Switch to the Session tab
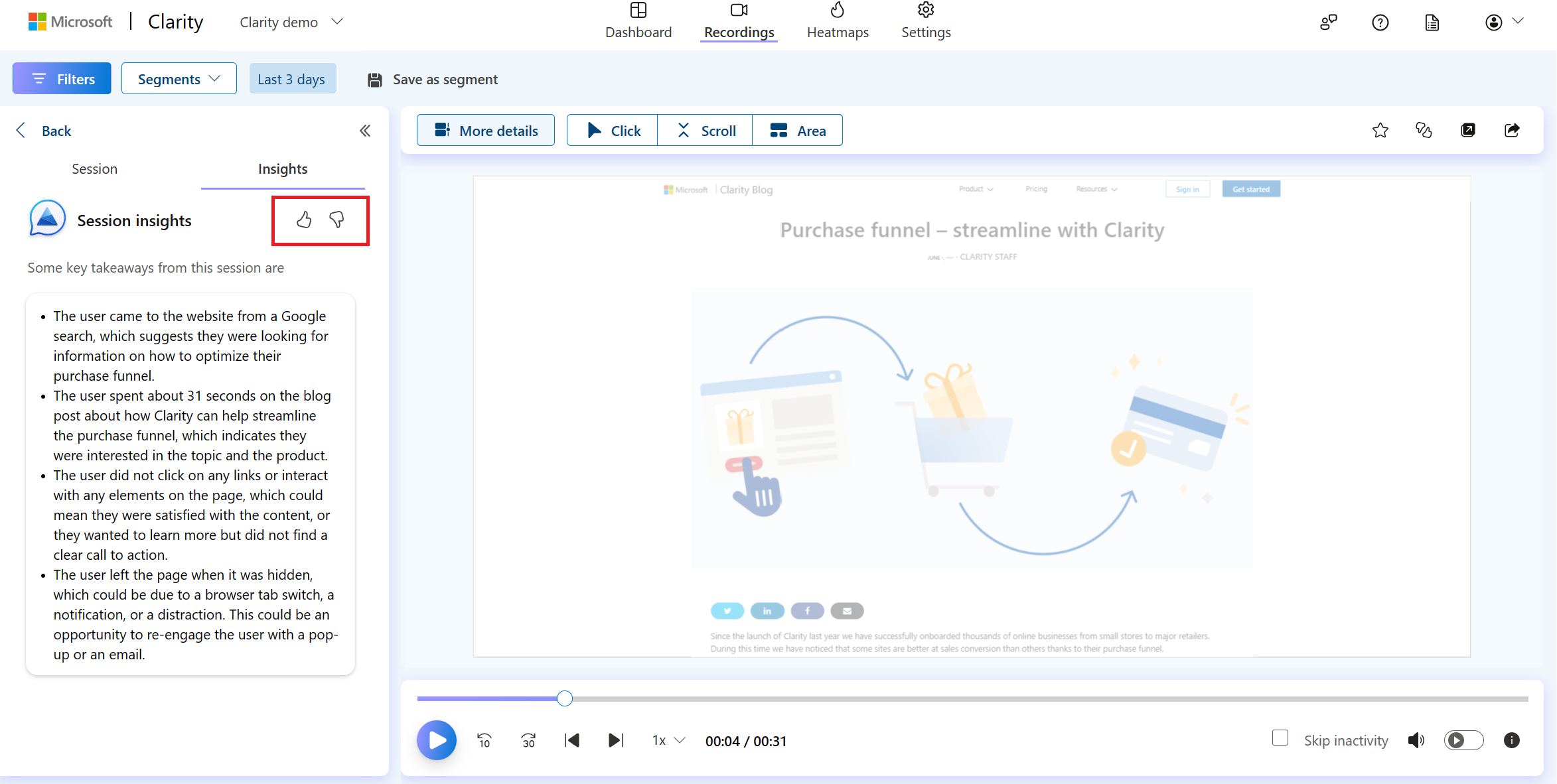The width and height of the screenshot is (1557, 784). coord(94,169)
